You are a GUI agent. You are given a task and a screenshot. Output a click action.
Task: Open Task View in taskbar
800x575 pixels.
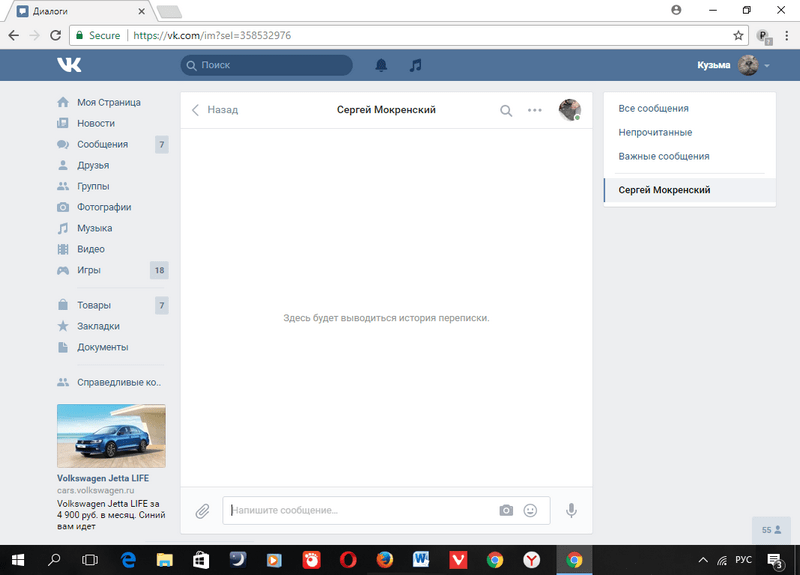(x=90, y=560)
